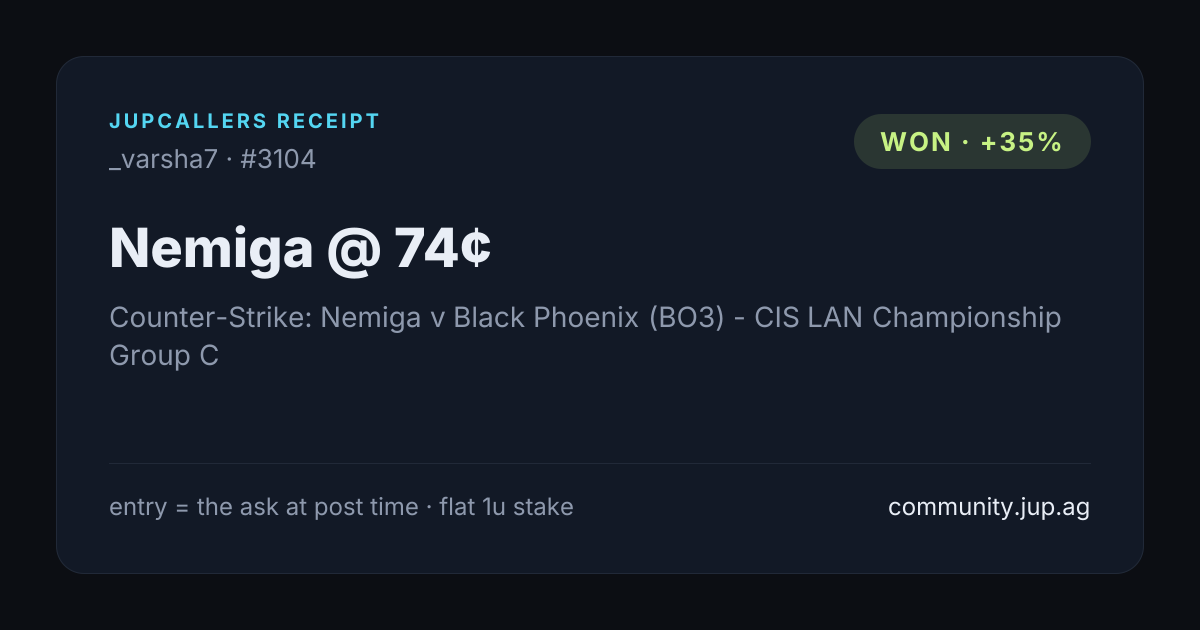Screen dimensions: 1200x630
Task: Click the (BO3) format text
Action: (x=686, y=318)
